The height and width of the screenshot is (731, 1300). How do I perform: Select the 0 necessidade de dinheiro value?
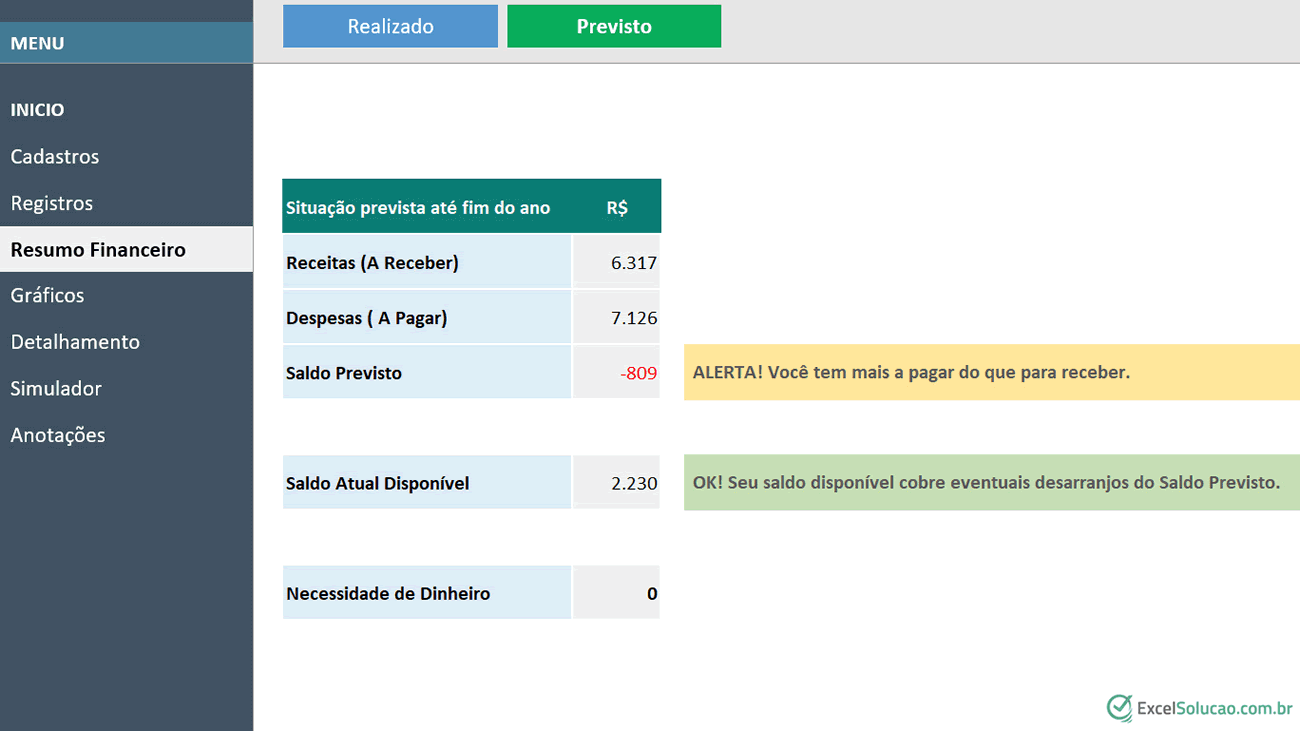point(616,593)
